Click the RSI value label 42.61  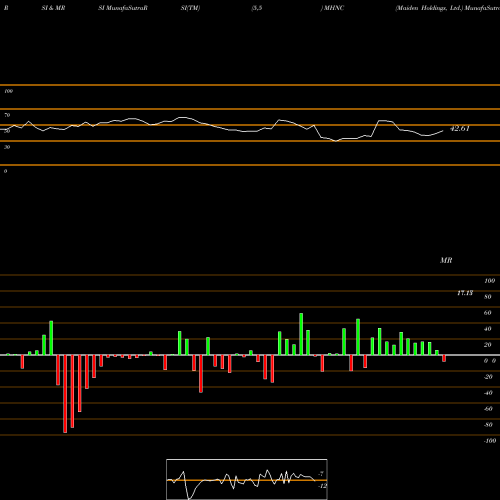click(460, 128)
